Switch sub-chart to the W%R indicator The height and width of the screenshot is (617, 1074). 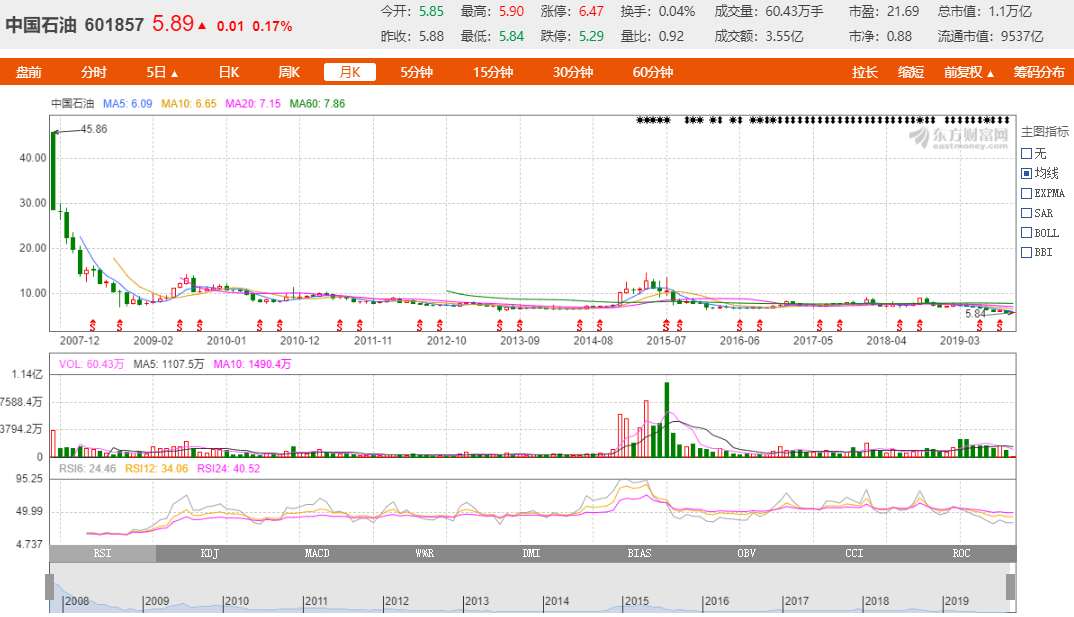425,553
